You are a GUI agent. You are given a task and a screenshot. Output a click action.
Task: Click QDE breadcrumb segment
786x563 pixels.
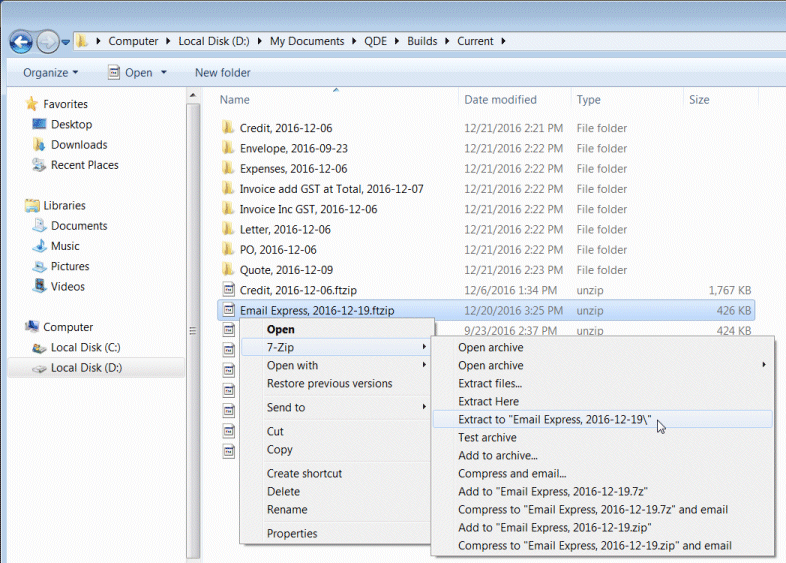pyautogui.click(x=375, y=41)
